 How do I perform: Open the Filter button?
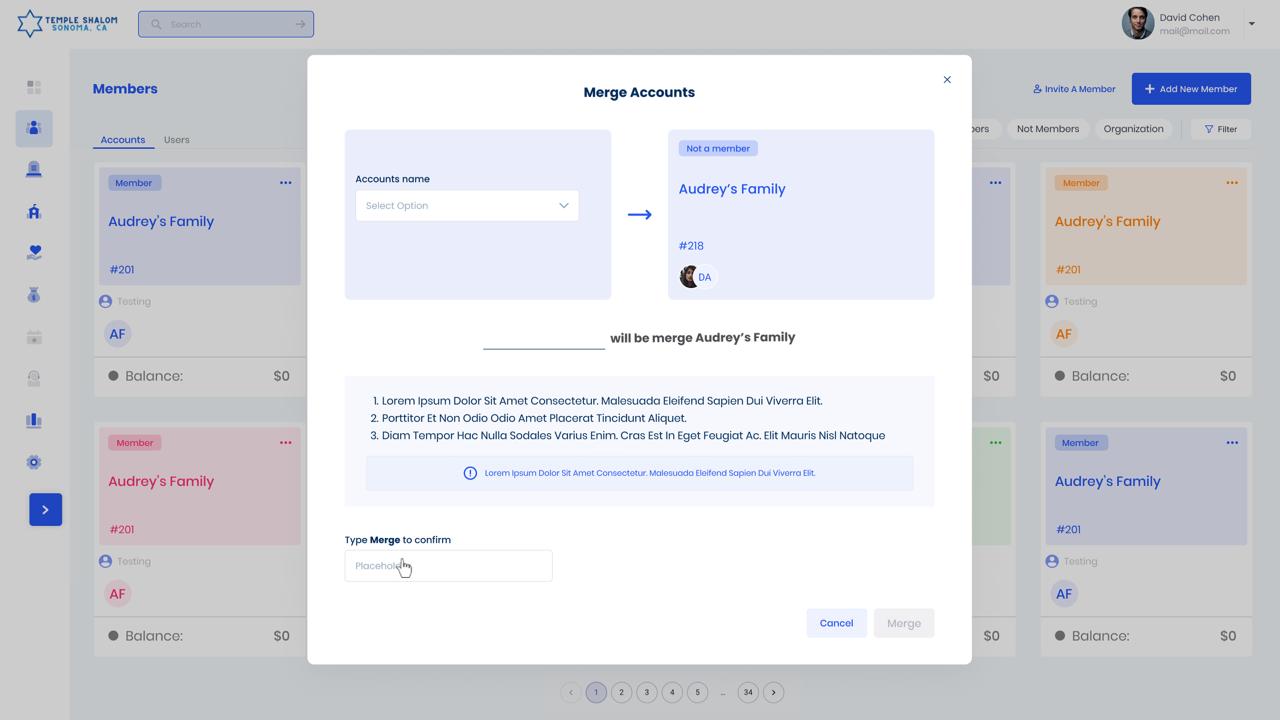[x=1220, y=129]
